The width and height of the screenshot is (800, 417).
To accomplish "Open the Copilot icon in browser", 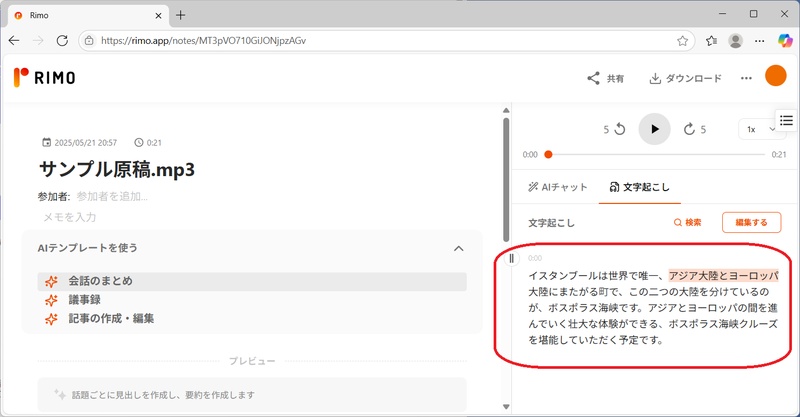I will click(x=785, y=41).
